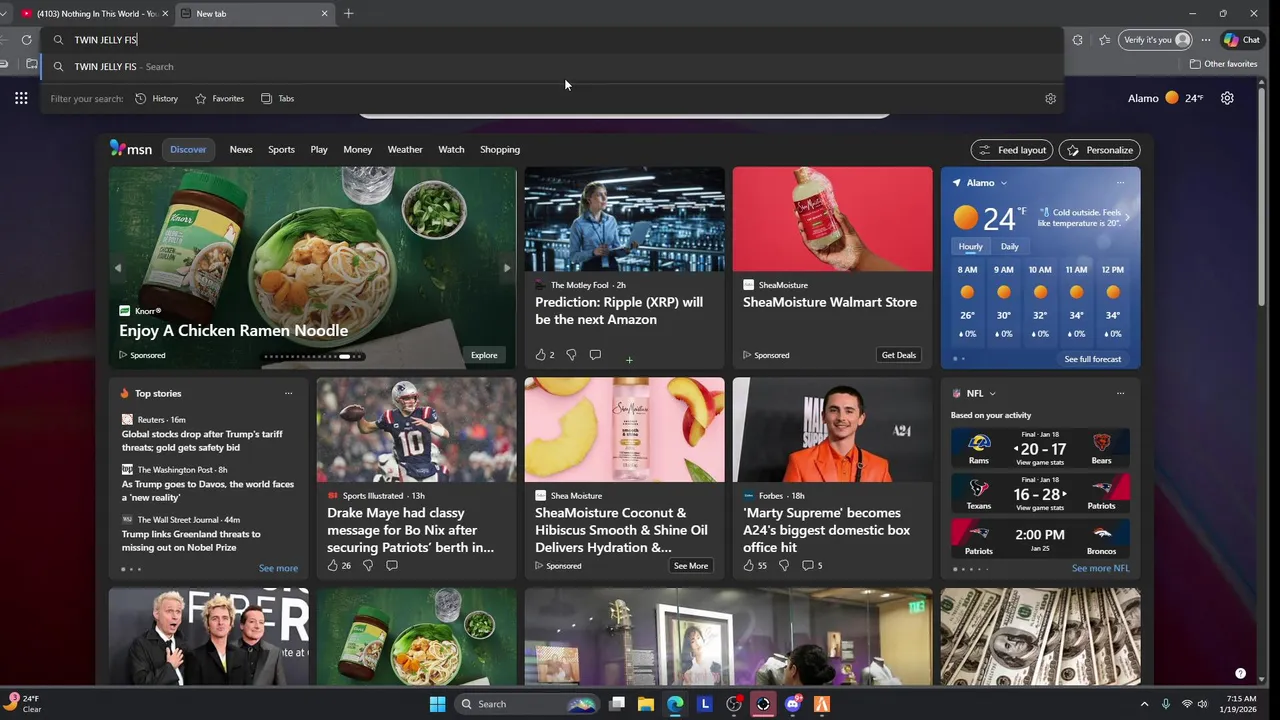The image size is (1280, 720).
Task: Open the apps grid launcher icon
Action: (x=21, y=98)
